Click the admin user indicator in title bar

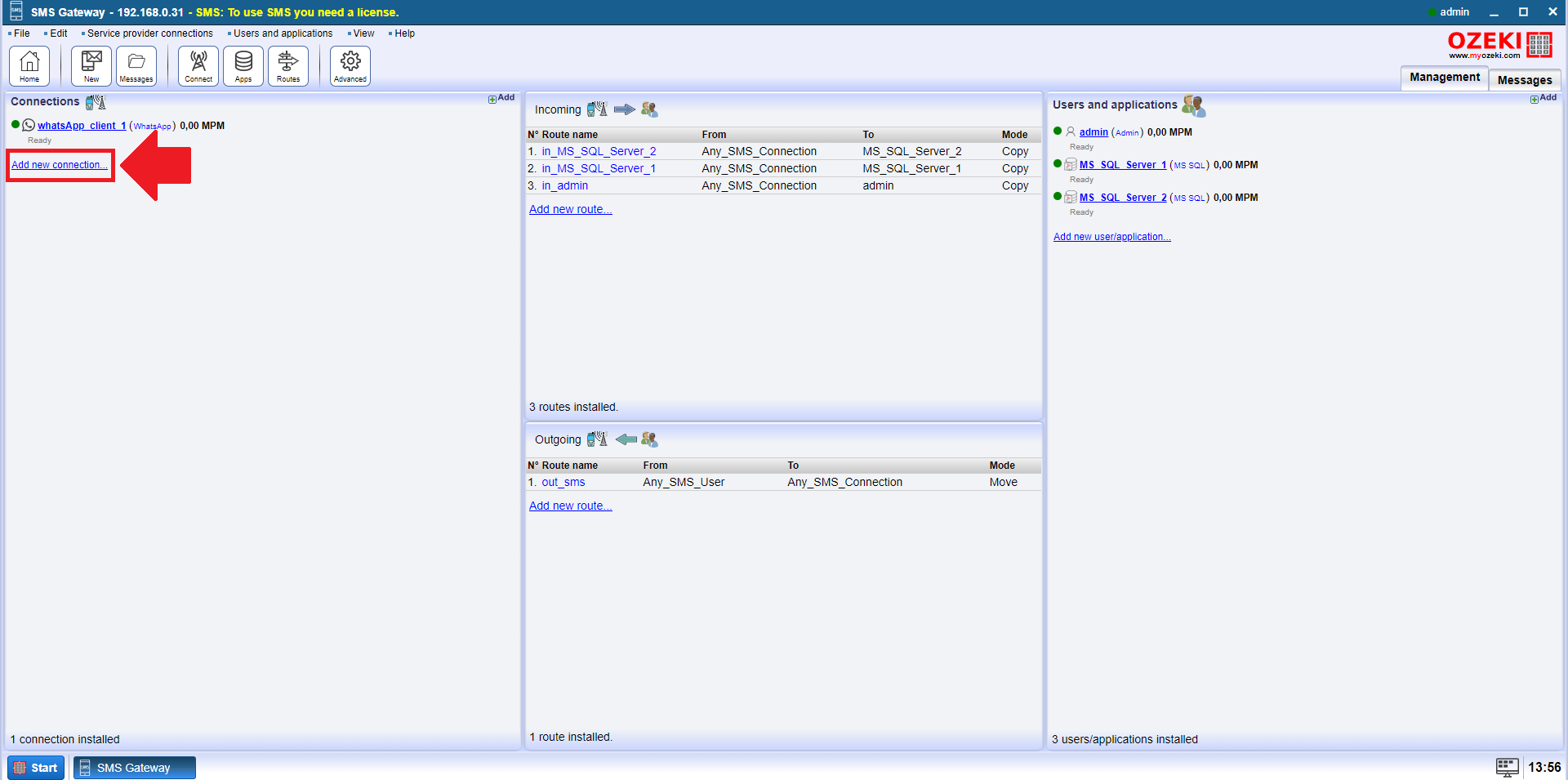[x=1450, y=11]
